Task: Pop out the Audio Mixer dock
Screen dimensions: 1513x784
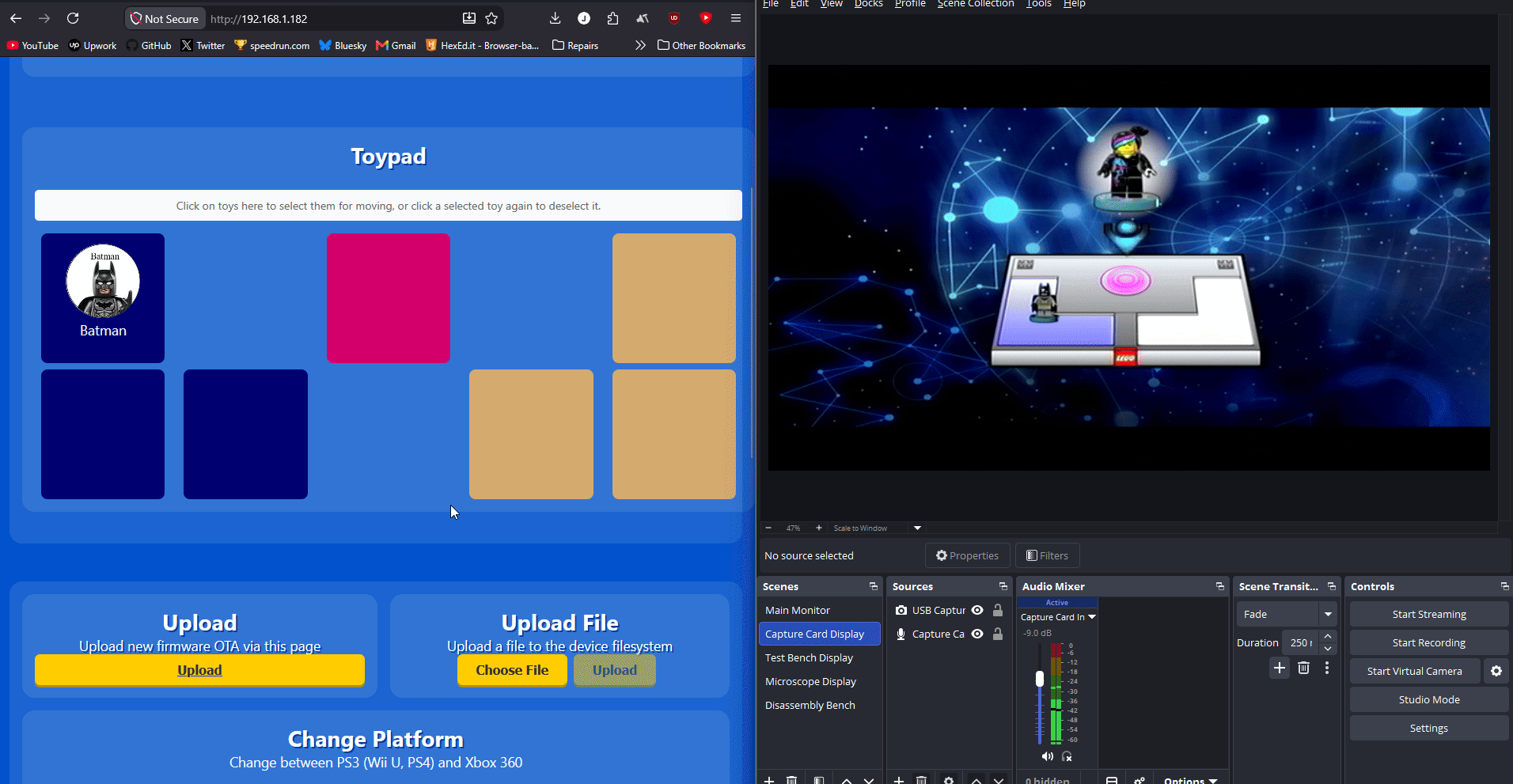Action: pyautogui.click(x=1220, y=586)
